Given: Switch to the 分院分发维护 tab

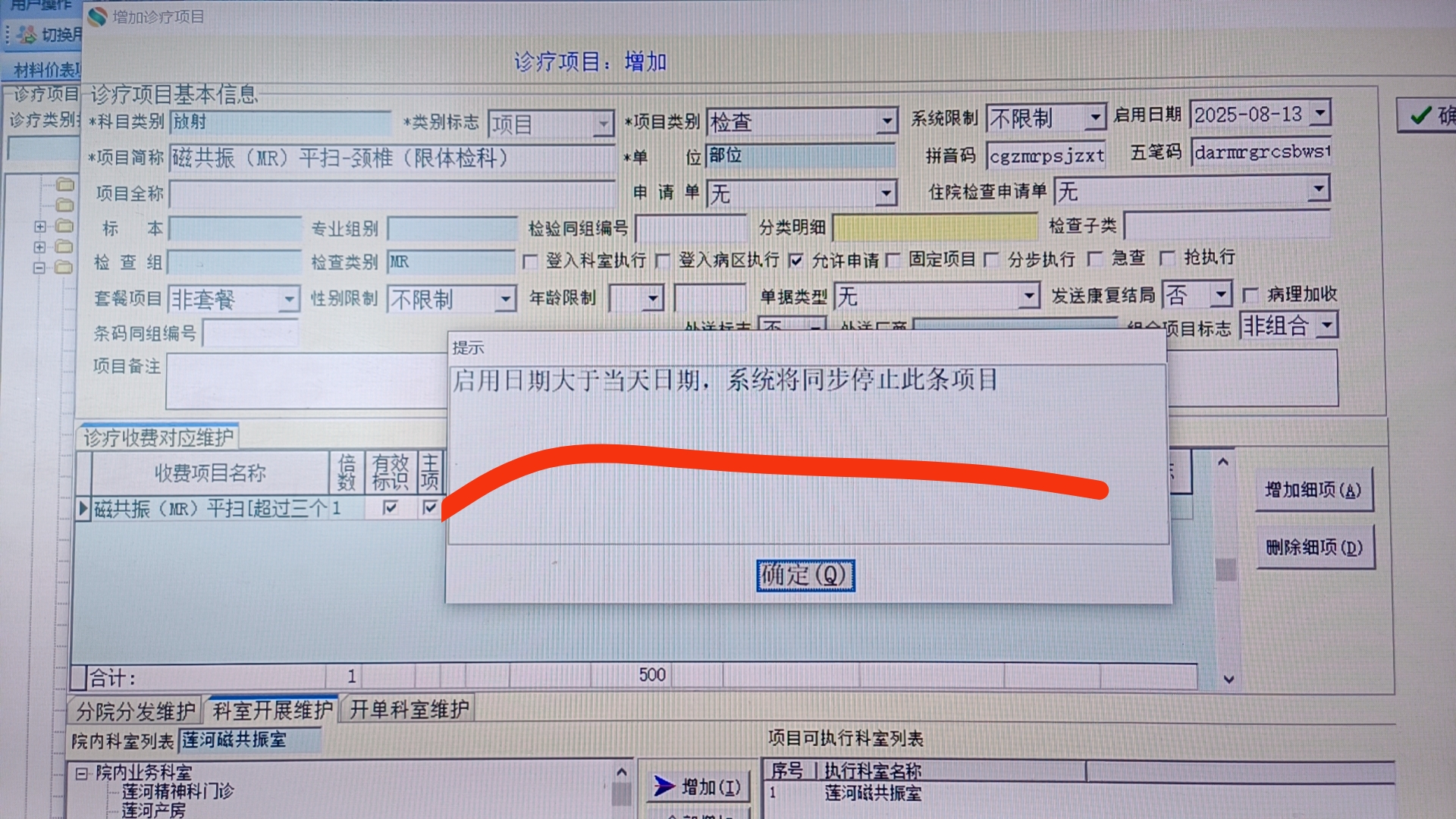Looking at the screenshot, I should [135, 711].
